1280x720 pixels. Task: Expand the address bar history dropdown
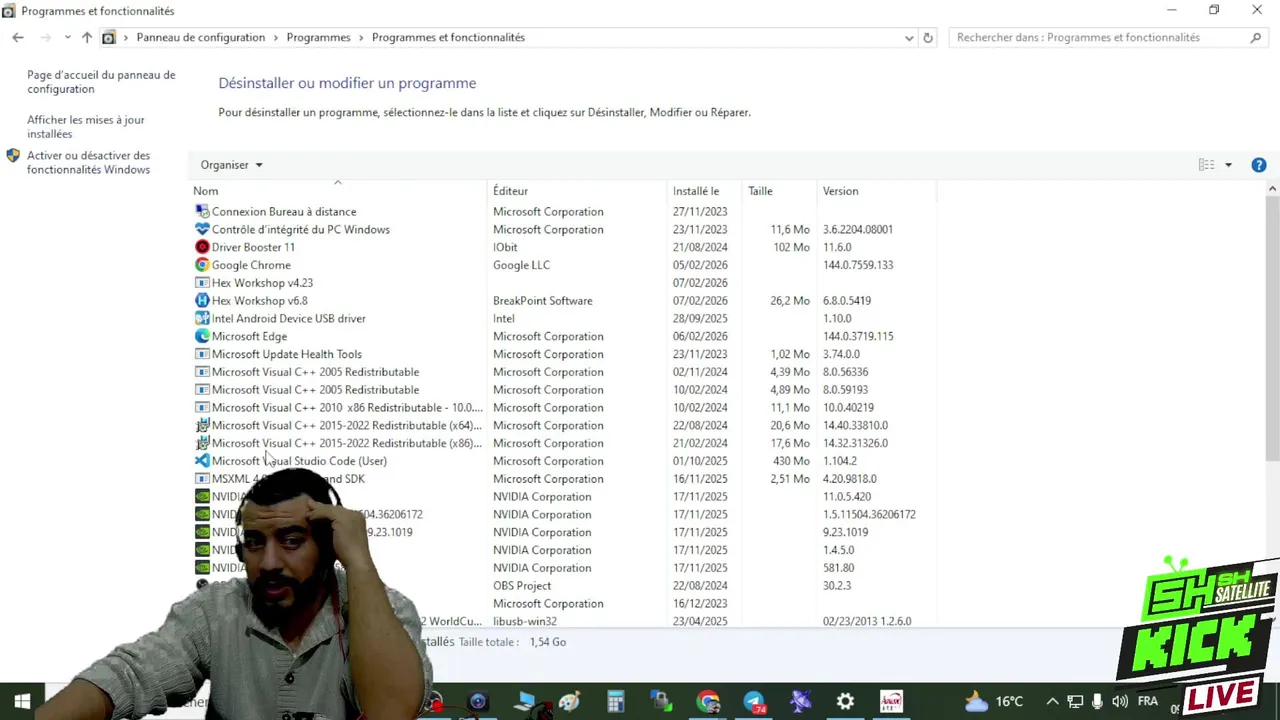(909, 38)
